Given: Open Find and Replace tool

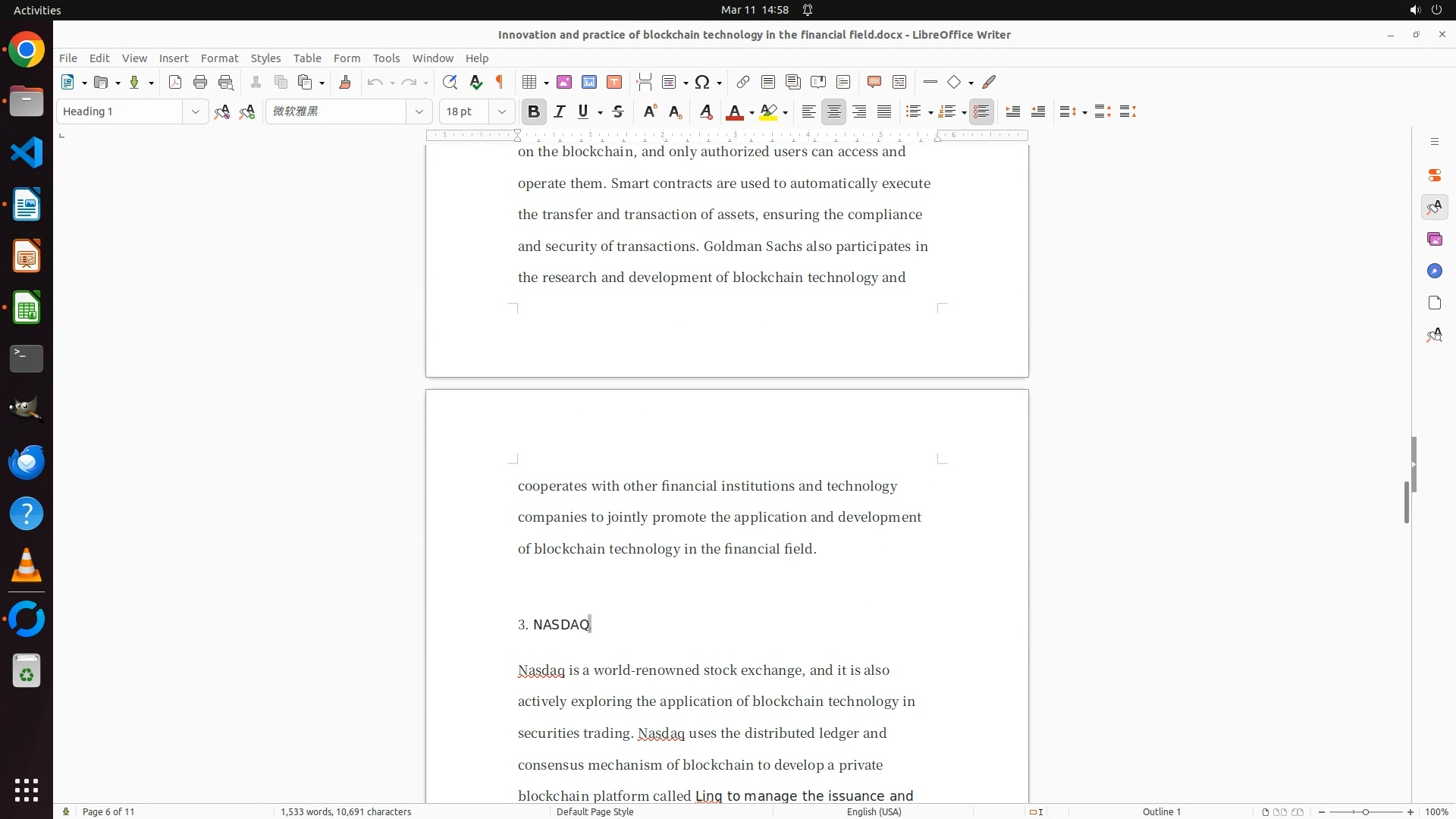Looking at the screenshot, I should tap(450, 83).
